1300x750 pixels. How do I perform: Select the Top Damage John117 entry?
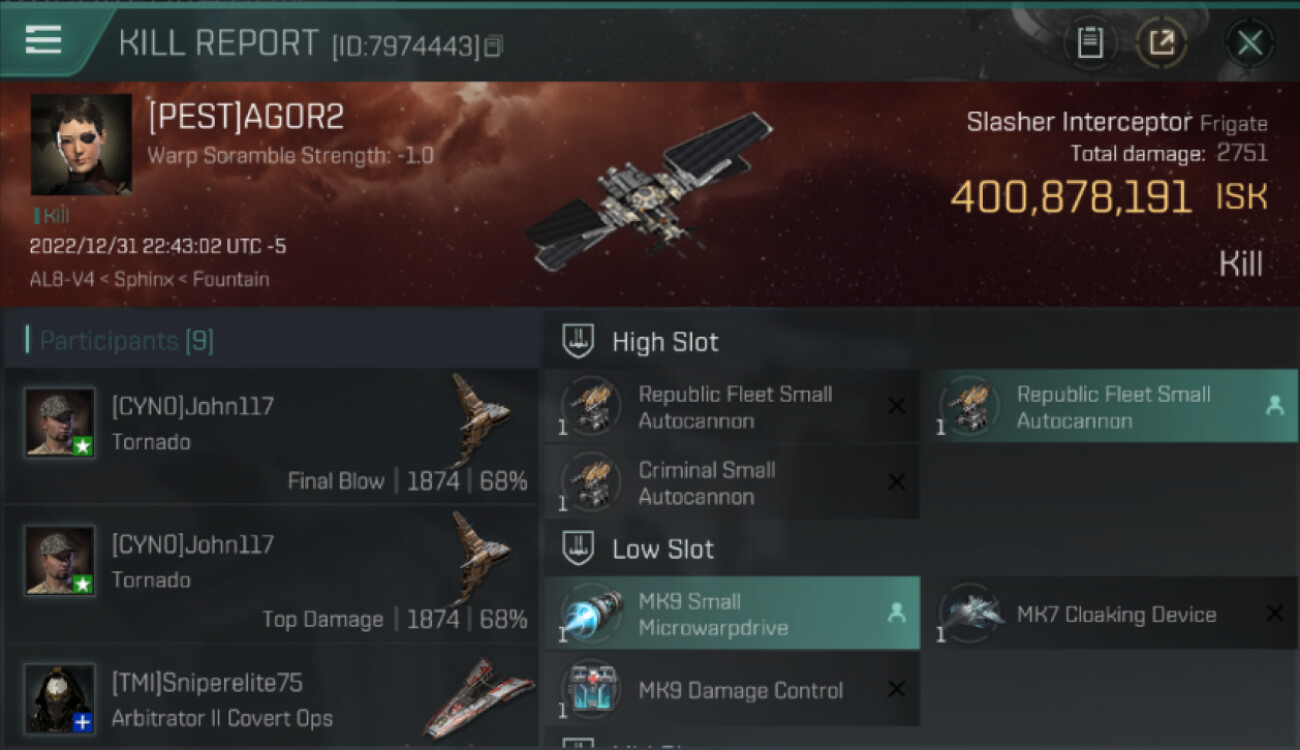pyautogui.click(x=271, y=574)
